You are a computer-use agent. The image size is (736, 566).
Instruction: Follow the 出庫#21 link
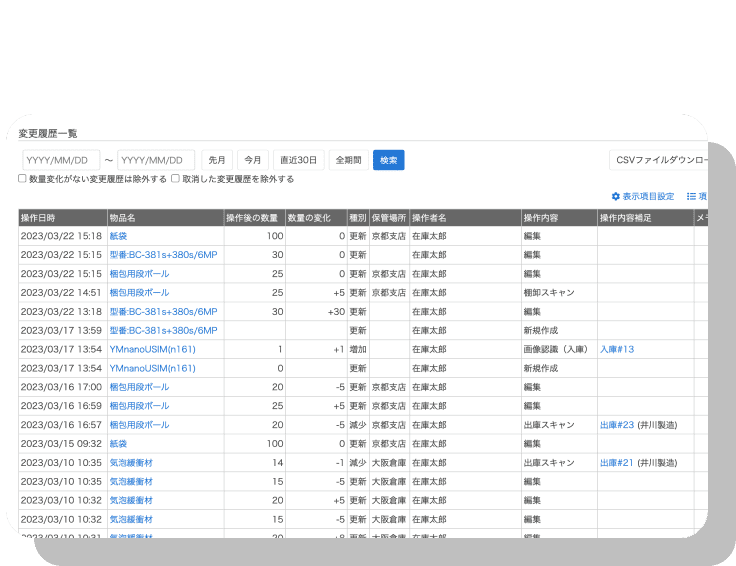pos(617,463)
